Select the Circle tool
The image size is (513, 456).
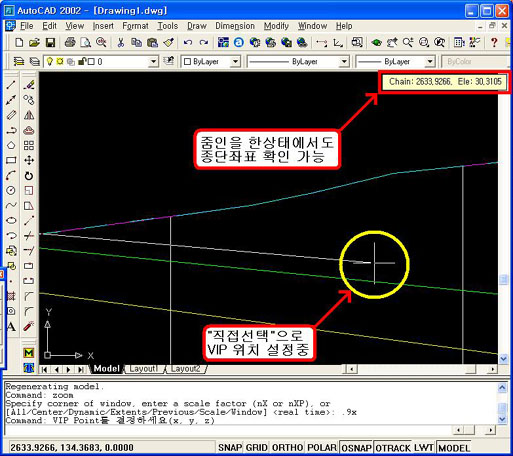click(x=11, y=190)
